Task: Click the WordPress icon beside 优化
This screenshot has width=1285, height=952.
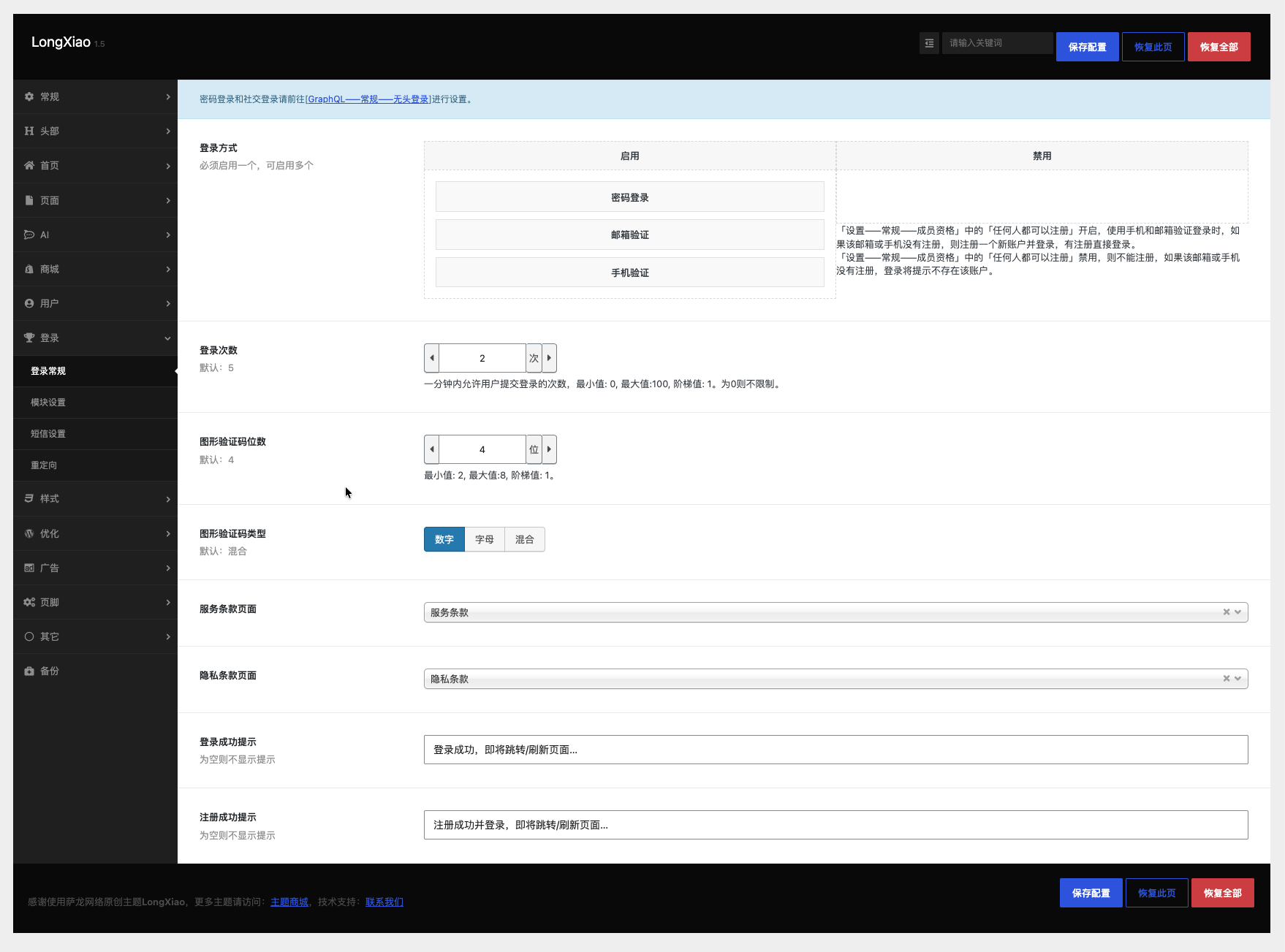Action: [29, 533]
